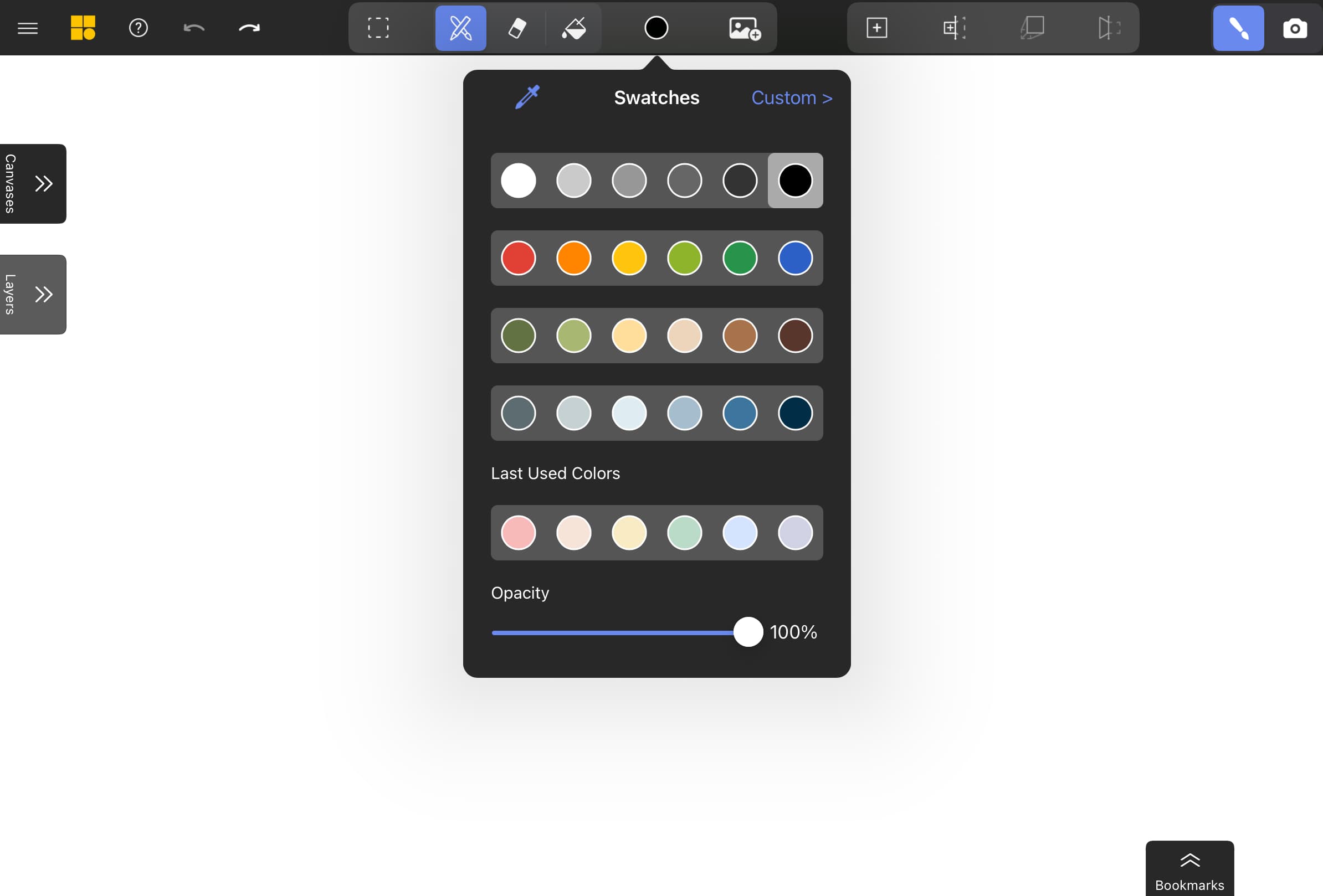
Task: Select the pink last used color
Action: 518,532
